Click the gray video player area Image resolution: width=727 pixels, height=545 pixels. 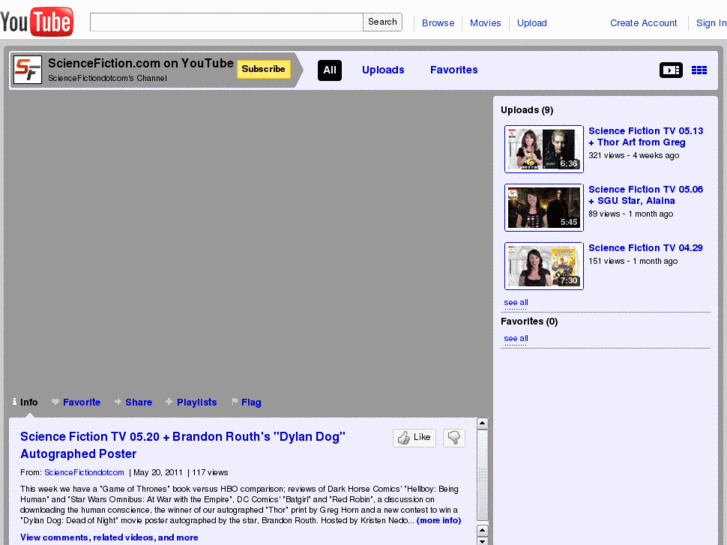(249, 241)
